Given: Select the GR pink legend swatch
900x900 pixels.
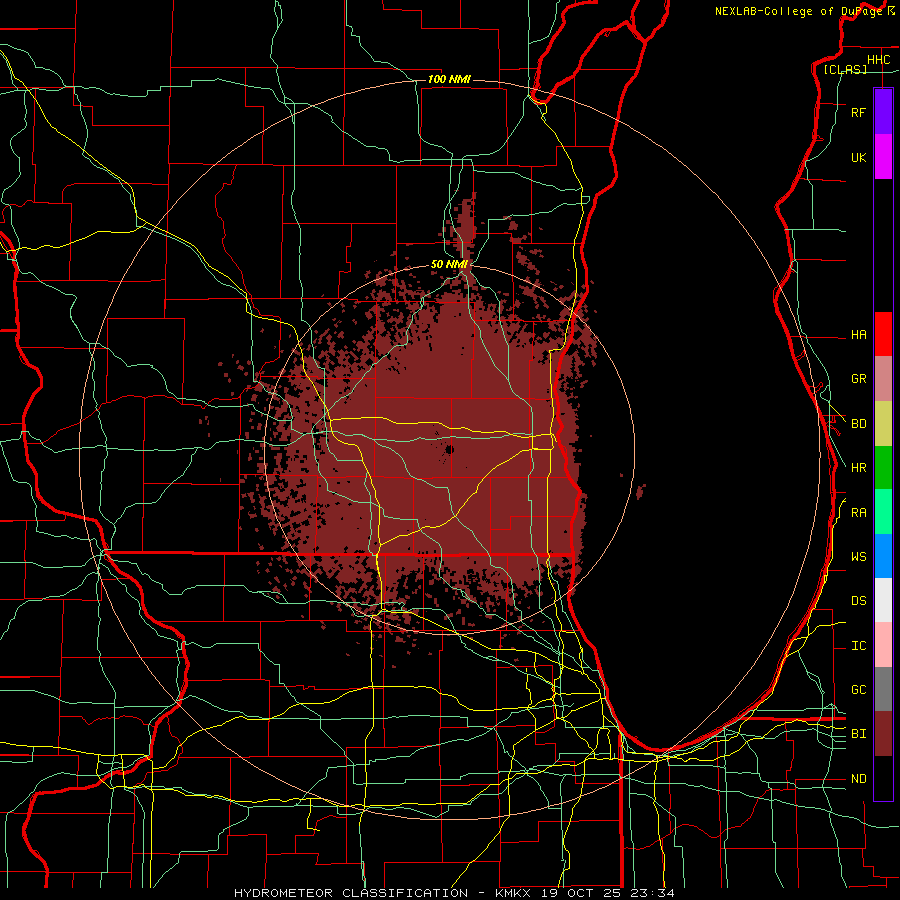Looking at the screenshot, I should pyautogui.click(x=883, y=379).
